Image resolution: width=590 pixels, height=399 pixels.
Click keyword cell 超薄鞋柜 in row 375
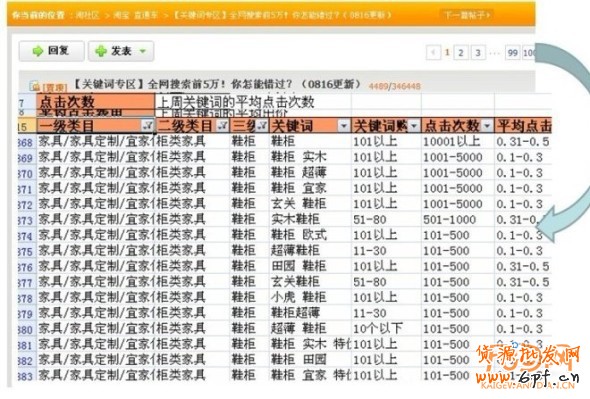tap(310, 251)
